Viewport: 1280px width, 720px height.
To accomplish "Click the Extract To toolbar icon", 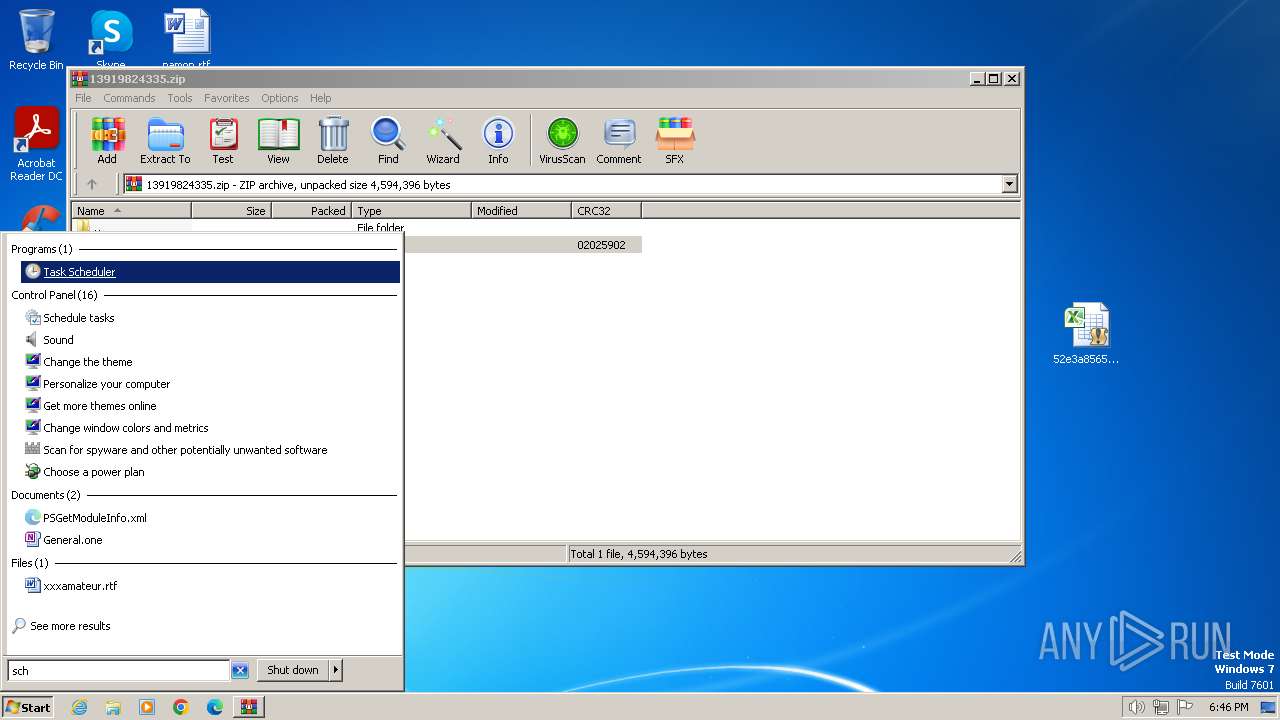I will (165, 141).
